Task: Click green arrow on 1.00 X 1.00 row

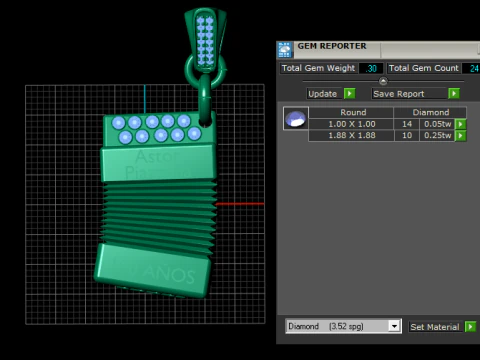Action: pos(461,124)
